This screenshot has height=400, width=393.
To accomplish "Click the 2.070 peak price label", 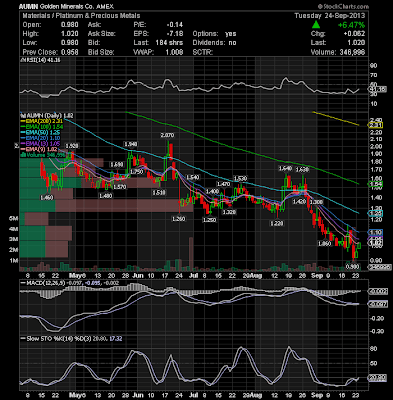I will pos(167,135).
